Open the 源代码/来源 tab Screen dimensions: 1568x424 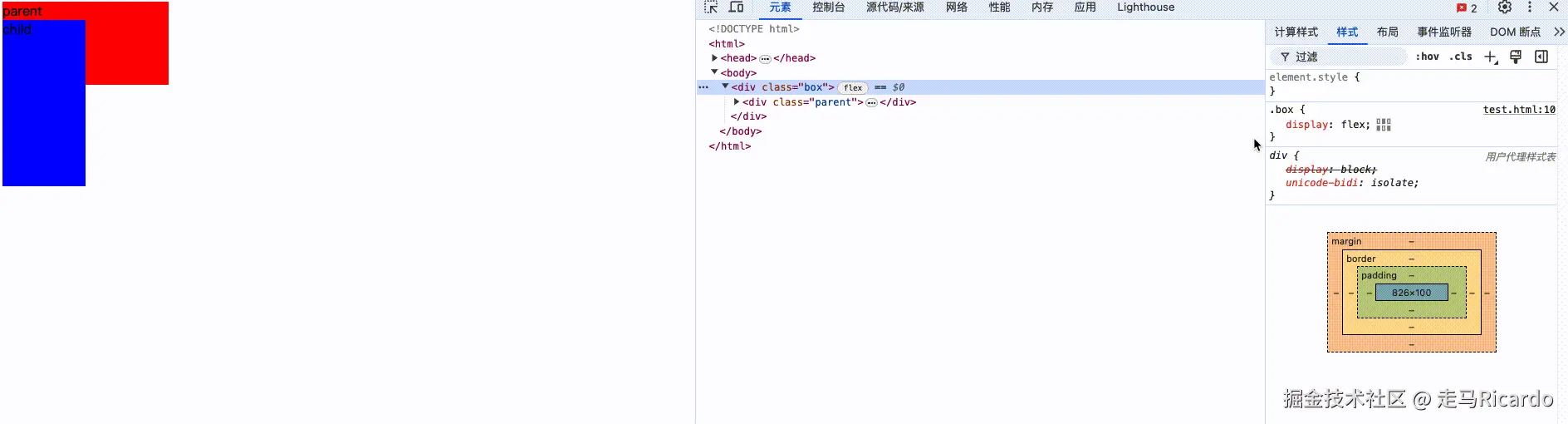895,7
